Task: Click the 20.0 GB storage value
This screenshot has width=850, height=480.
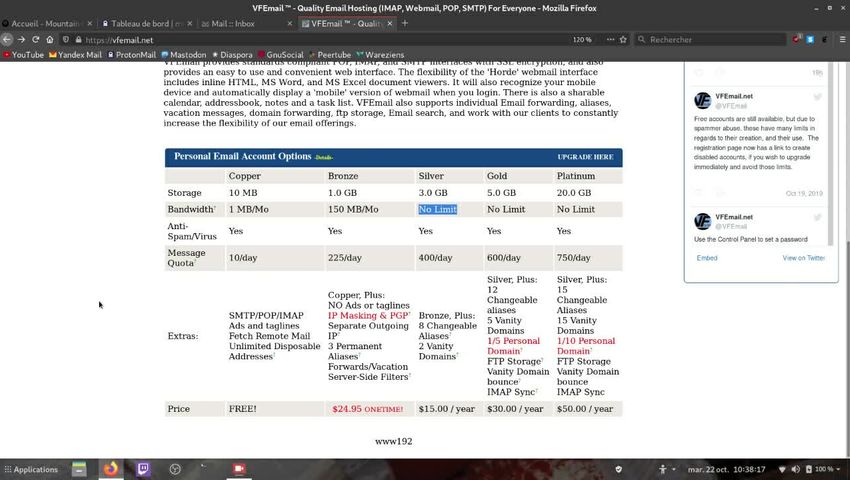Action: tap(574, 193)
